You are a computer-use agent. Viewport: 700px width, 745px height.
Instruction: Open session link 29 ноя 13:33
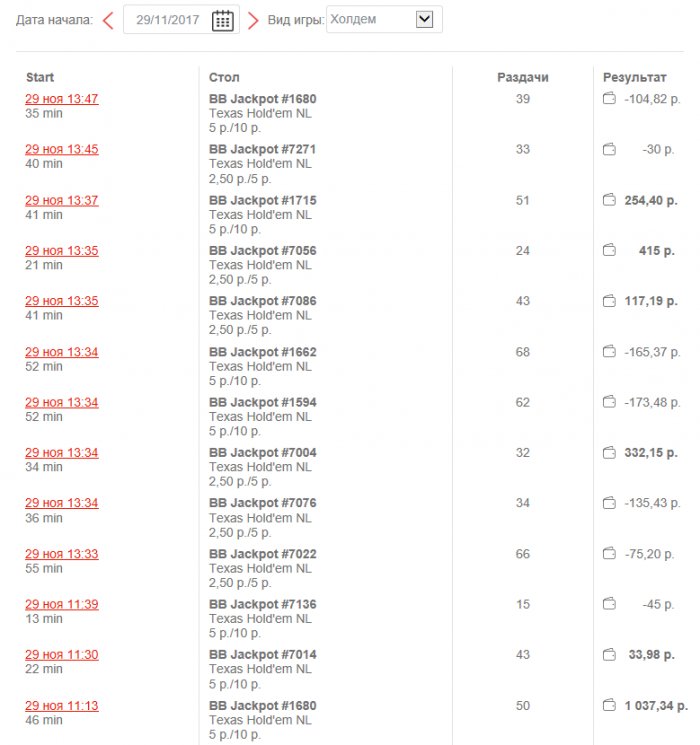tap(62, 553)
